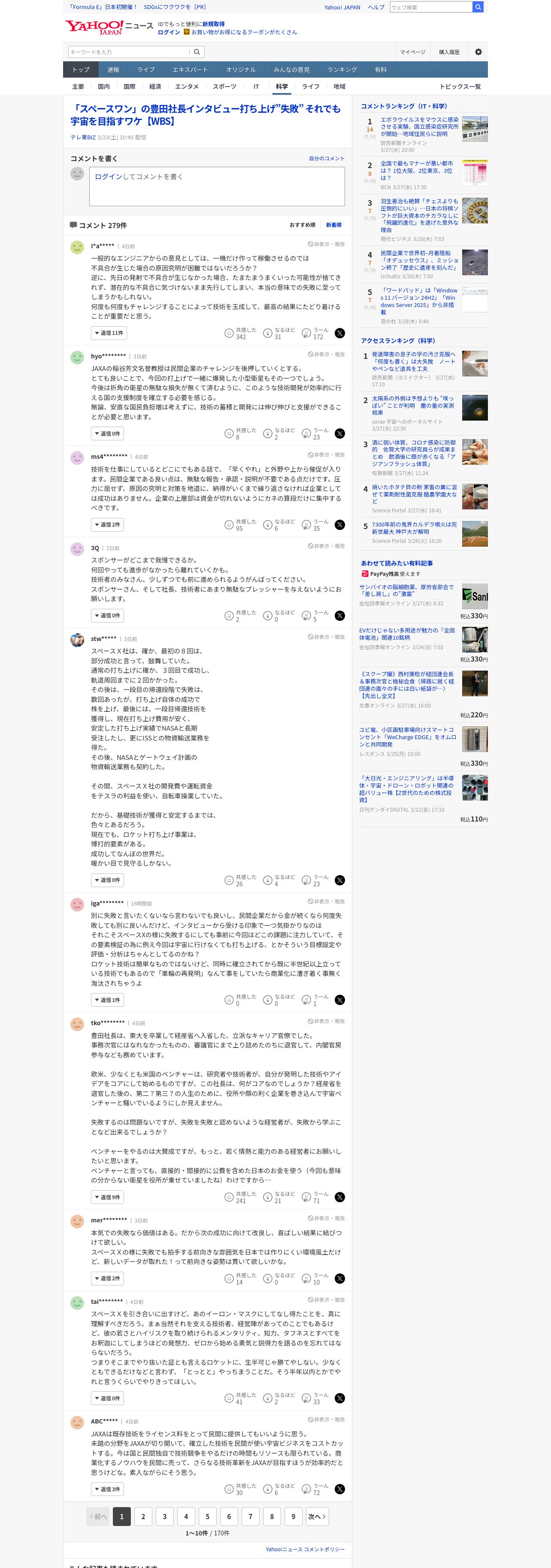Click 次へ pagination button
This screenshot has height=1568, width=551.
pyautogui.click(x=317, y=1516)
